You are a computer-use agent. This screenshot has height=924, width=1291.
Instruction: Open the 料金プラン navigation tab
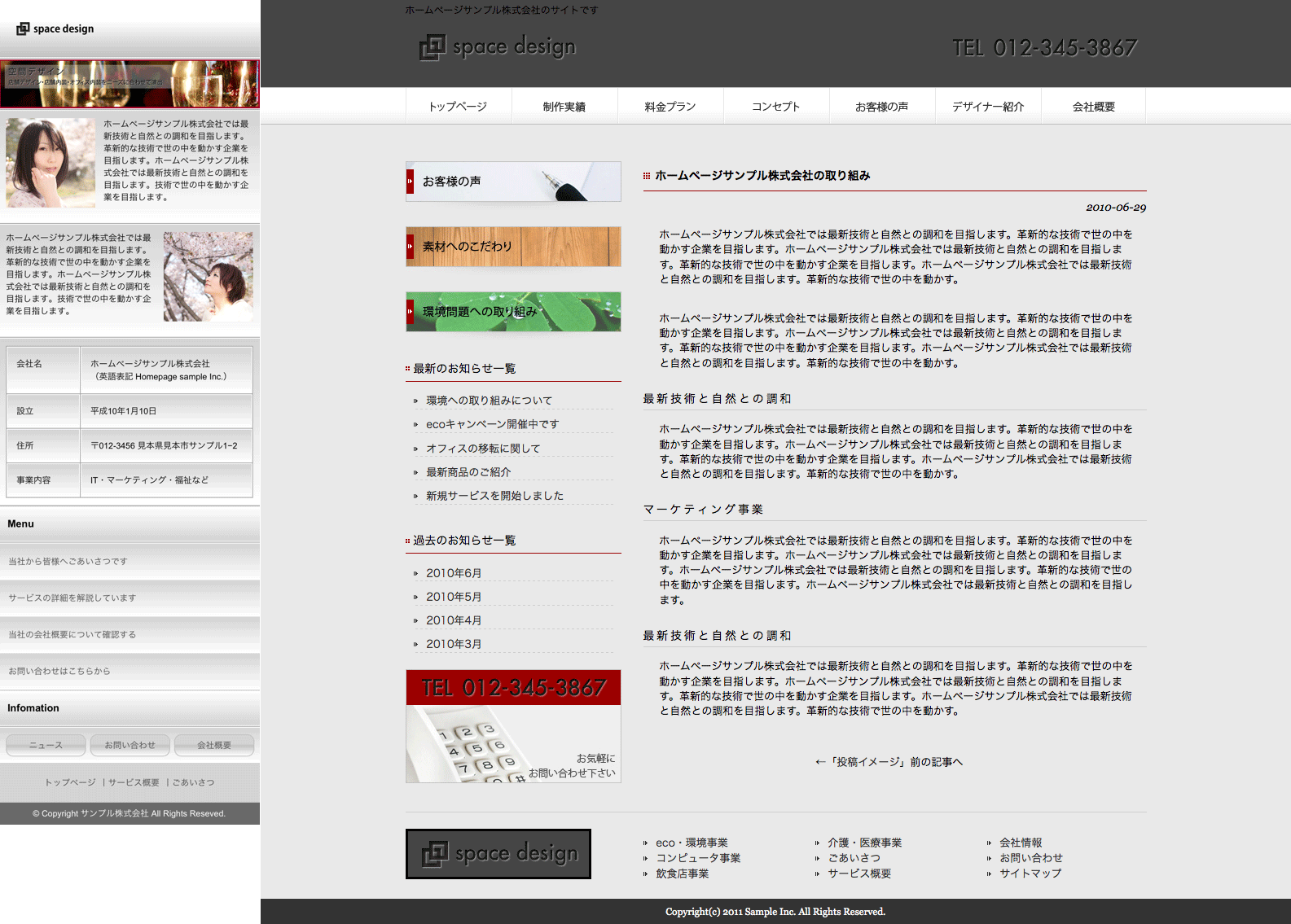670,107
